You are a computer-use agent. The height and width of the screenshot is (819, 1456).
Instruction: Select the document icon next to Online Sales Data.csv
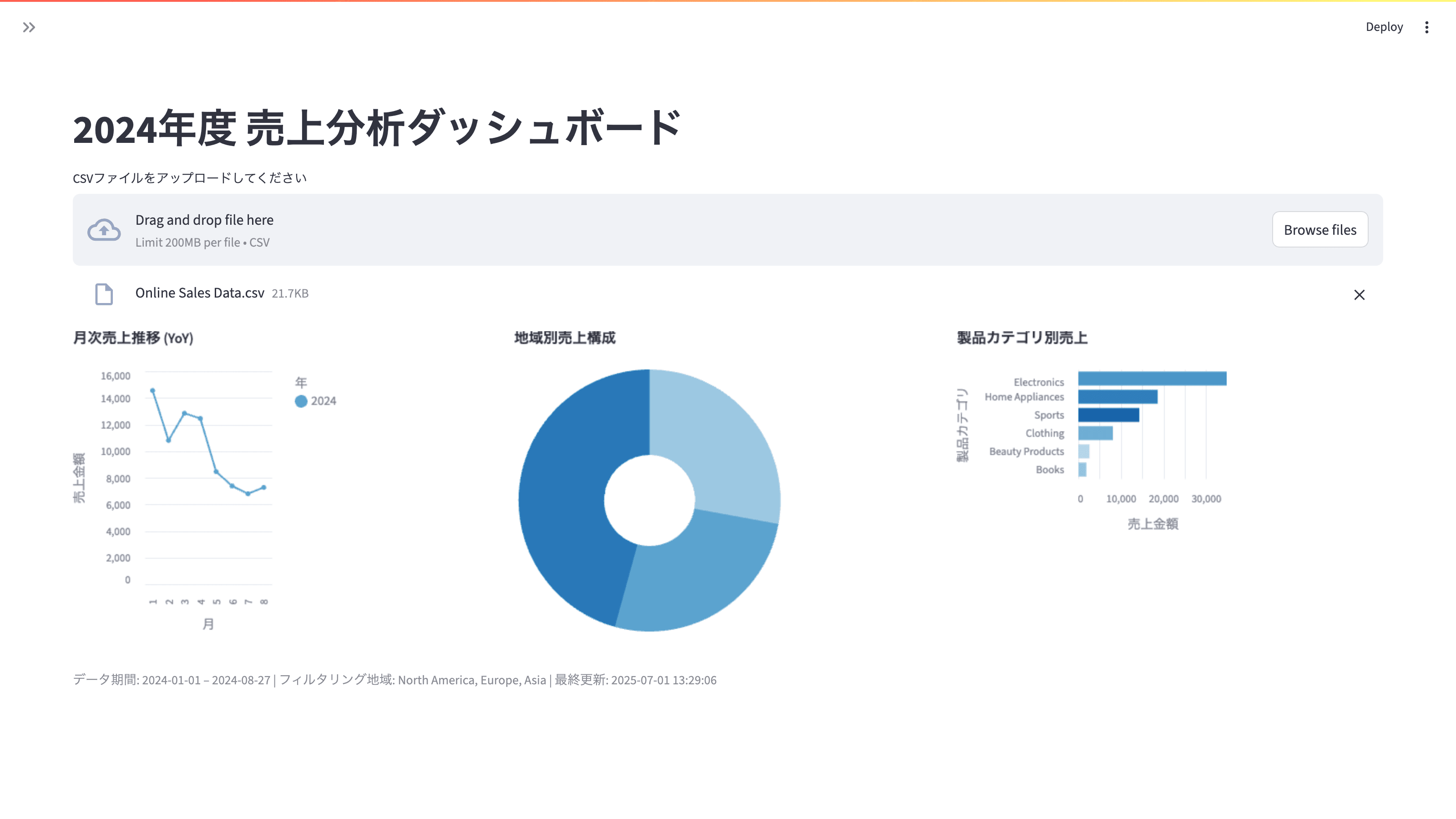tap(104, 294)
